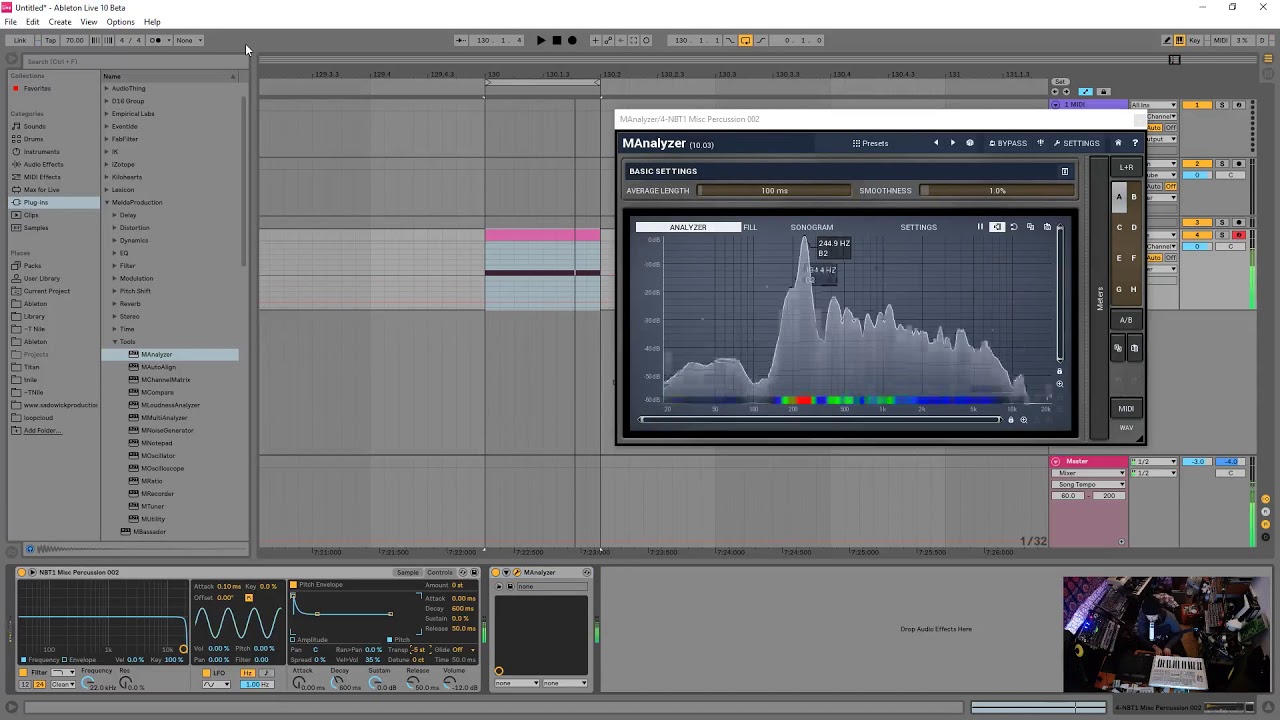The width and height of the screenshot is (1280, 720).
Task: Expand the iZotope folder
Action: click(107, 164)
